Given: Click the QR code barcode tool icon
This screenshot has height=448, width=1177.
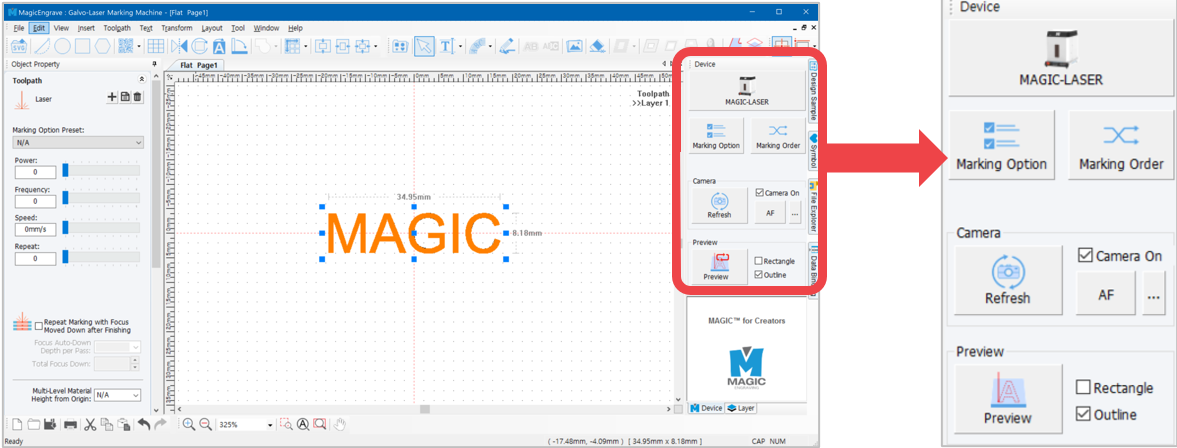Looking at the screenshot, I should pos(125,46).
